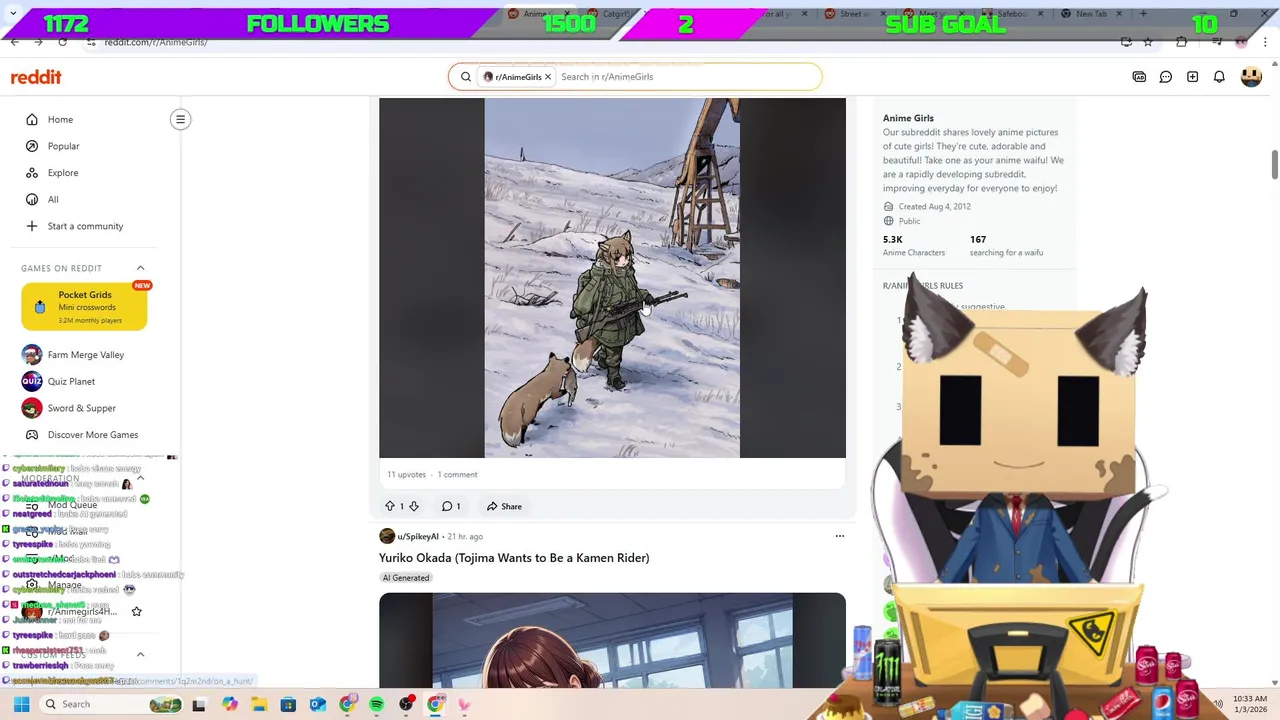The width and height of the screenshot is (1280, 720).
Task: Open a new browser tab
Action: (x=1143, y=14)
